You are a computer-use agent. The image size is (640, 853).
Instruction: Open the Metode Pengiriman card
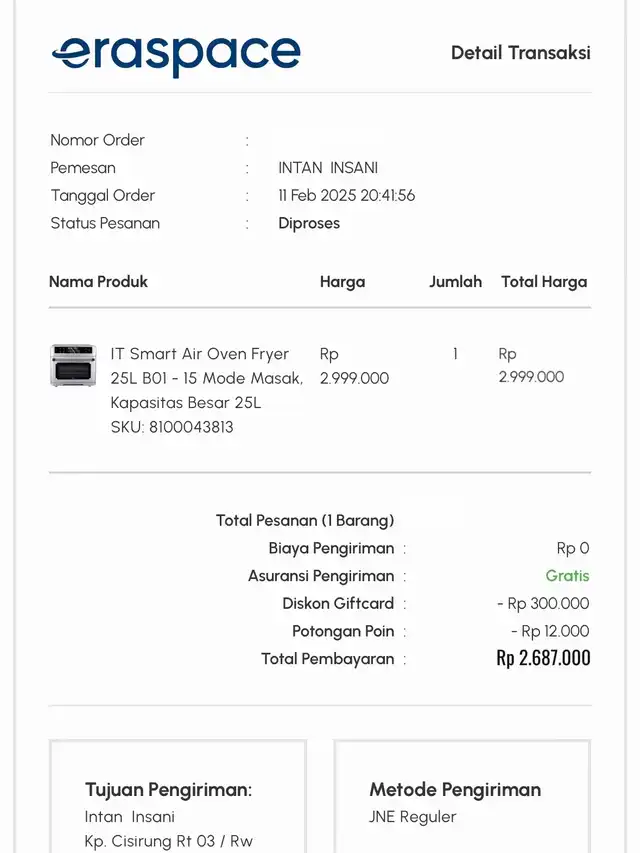462,796
